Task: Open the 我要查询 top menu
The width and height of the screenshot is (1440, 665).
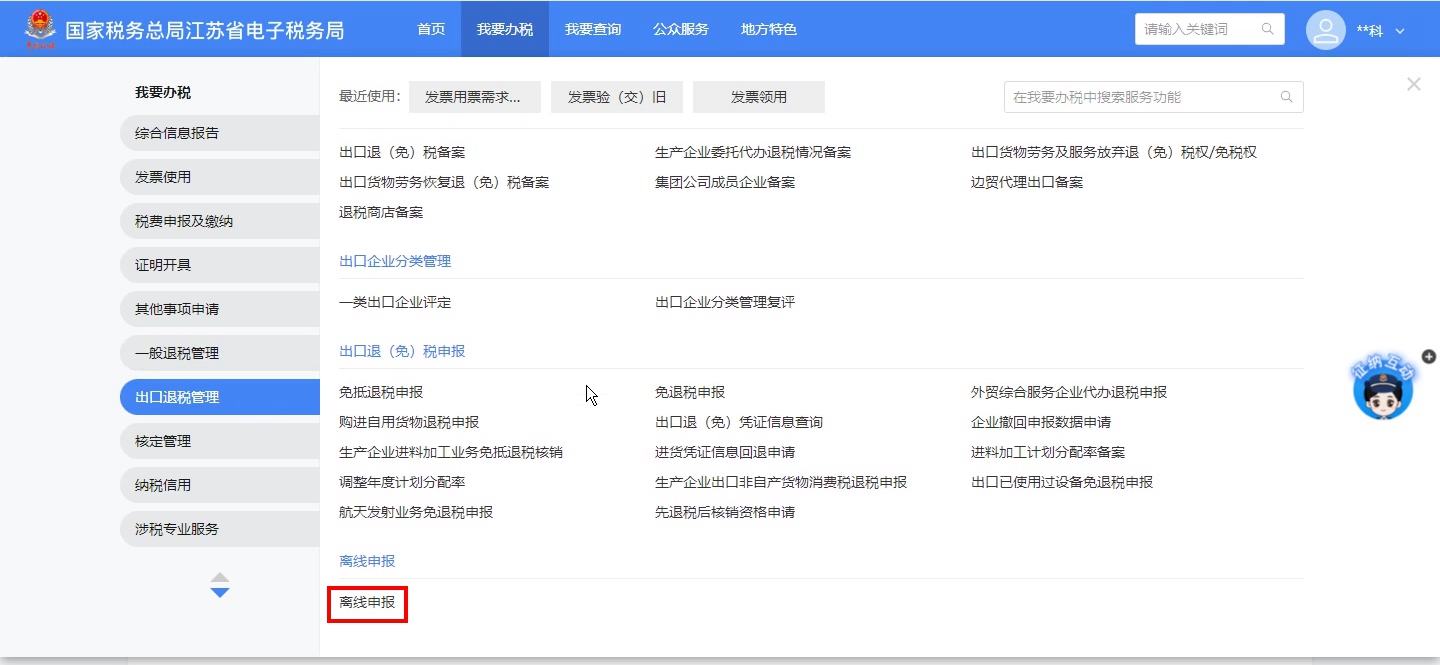Action: (592, 29)
